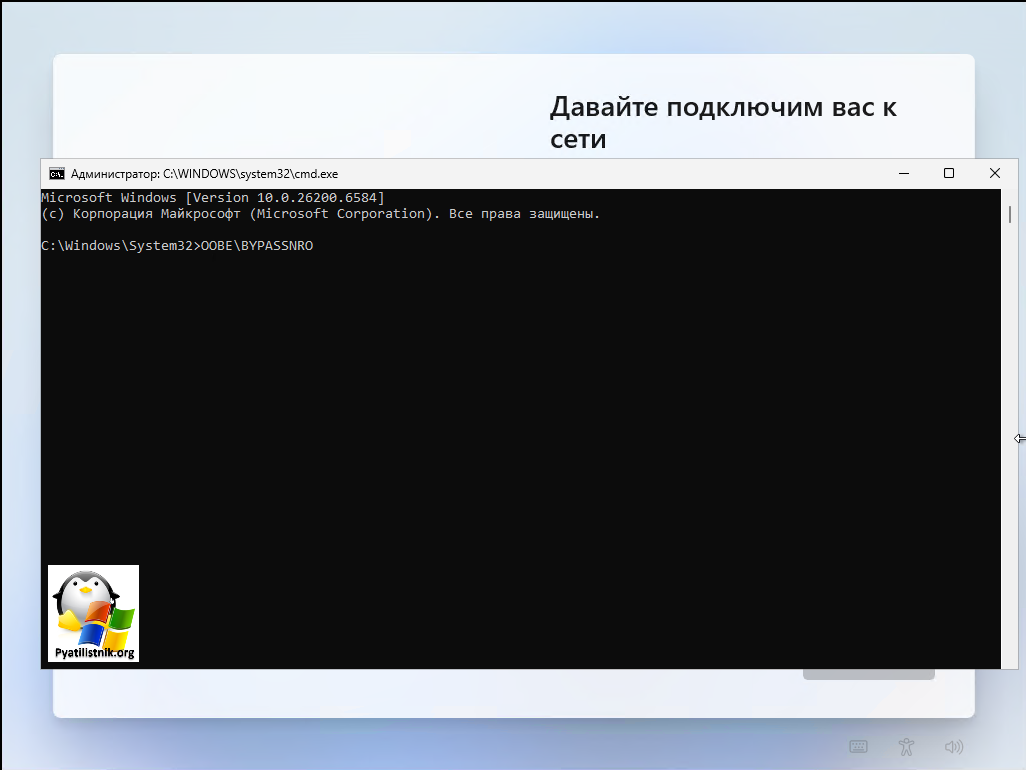Viewport: 1026px width, 770px height.
Task: Click the Microsoft Corporation copyright line
Action: click(x=320, y=214)
